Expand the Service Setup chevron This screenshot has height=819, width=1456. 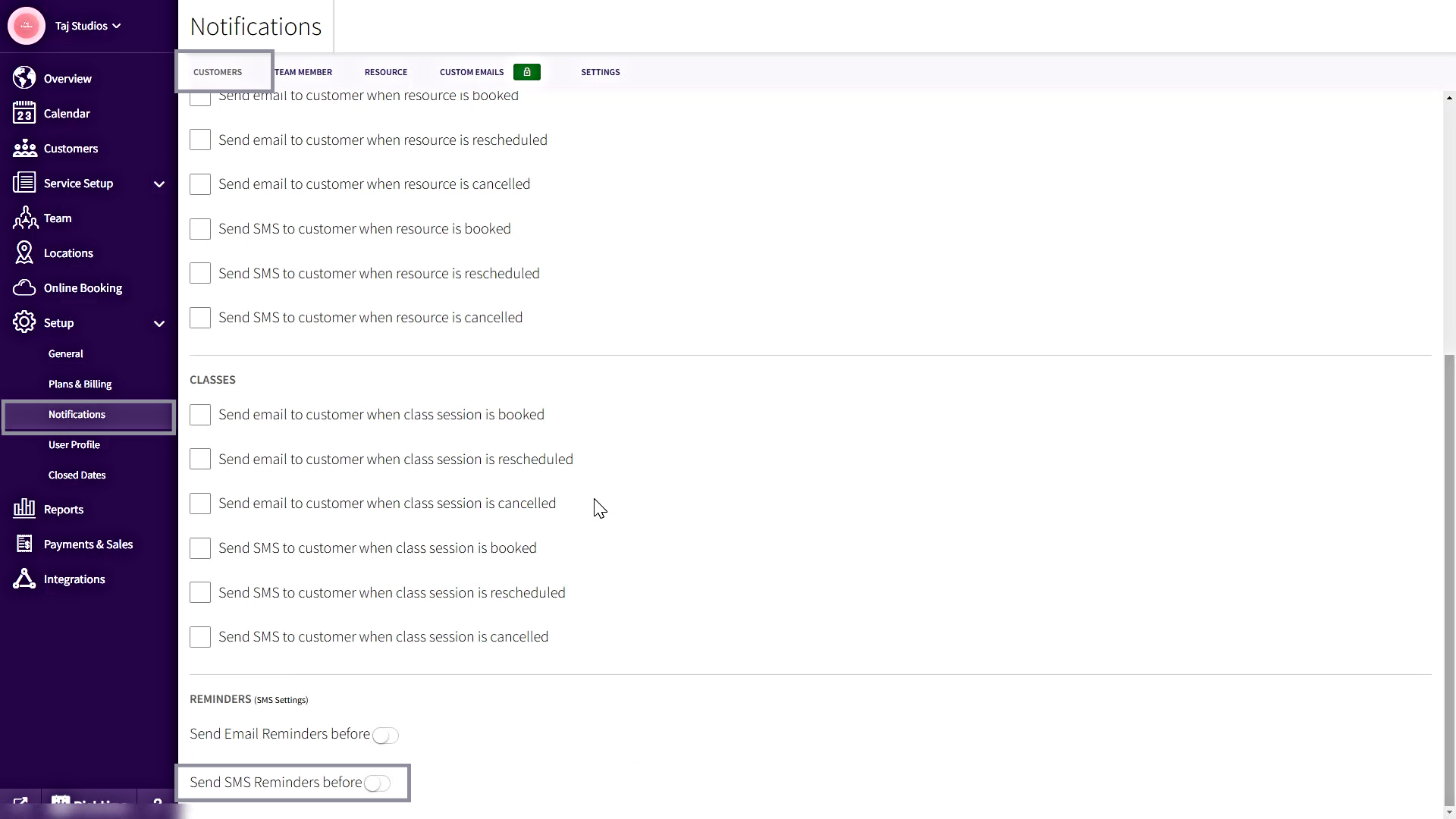click(x=159, y=184)
